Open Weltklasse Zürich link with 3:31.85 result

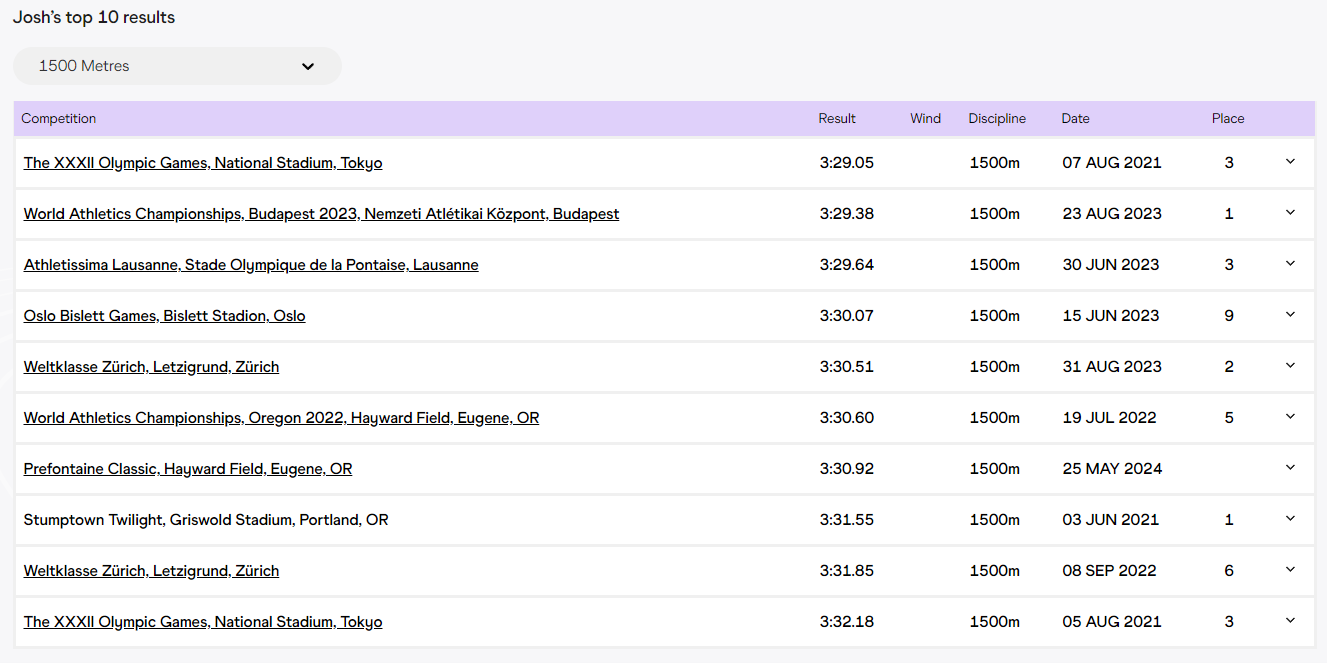pos(151,571)
